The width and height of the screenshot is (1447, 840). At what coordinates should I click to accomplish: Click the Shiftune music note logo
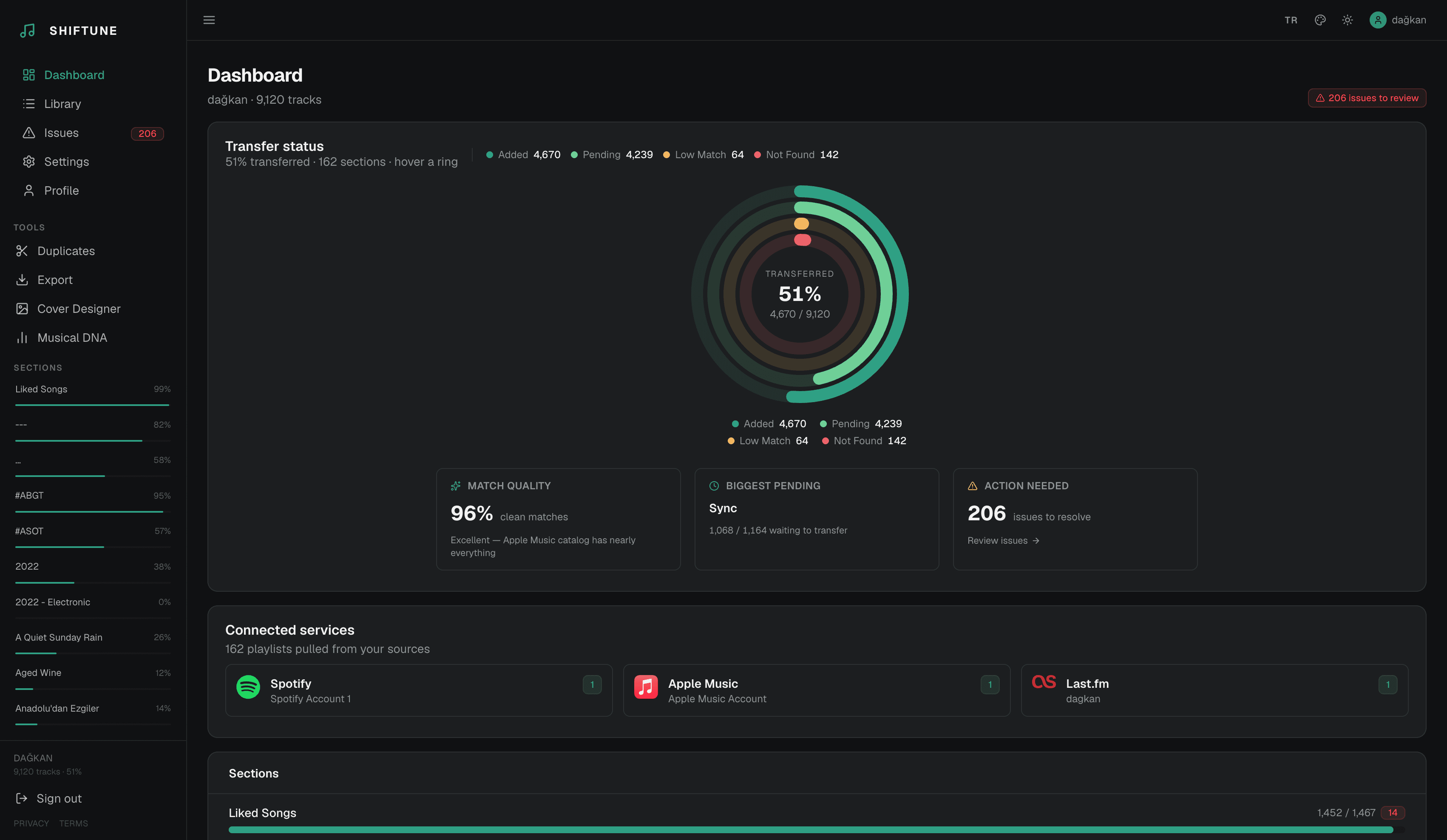point(28,31)
